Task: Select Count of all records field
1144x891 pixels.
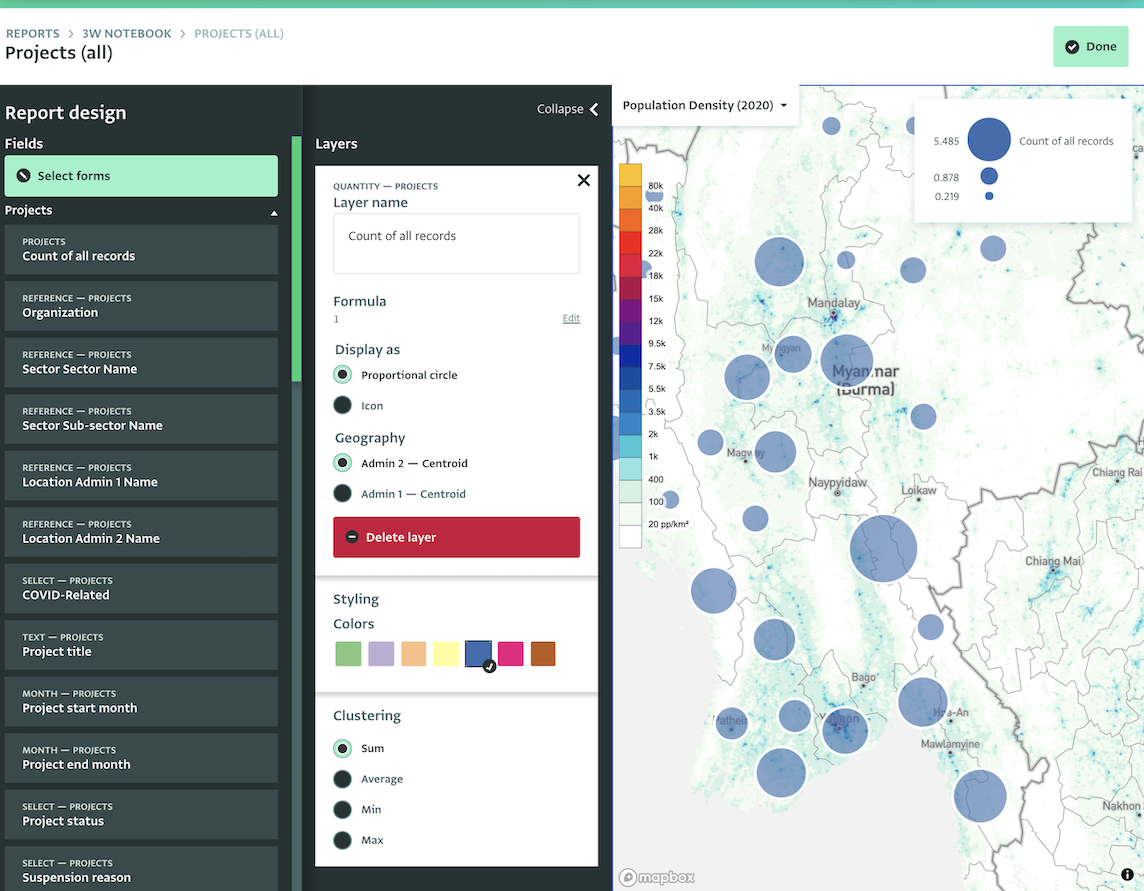Action: [x=141, y=250]
